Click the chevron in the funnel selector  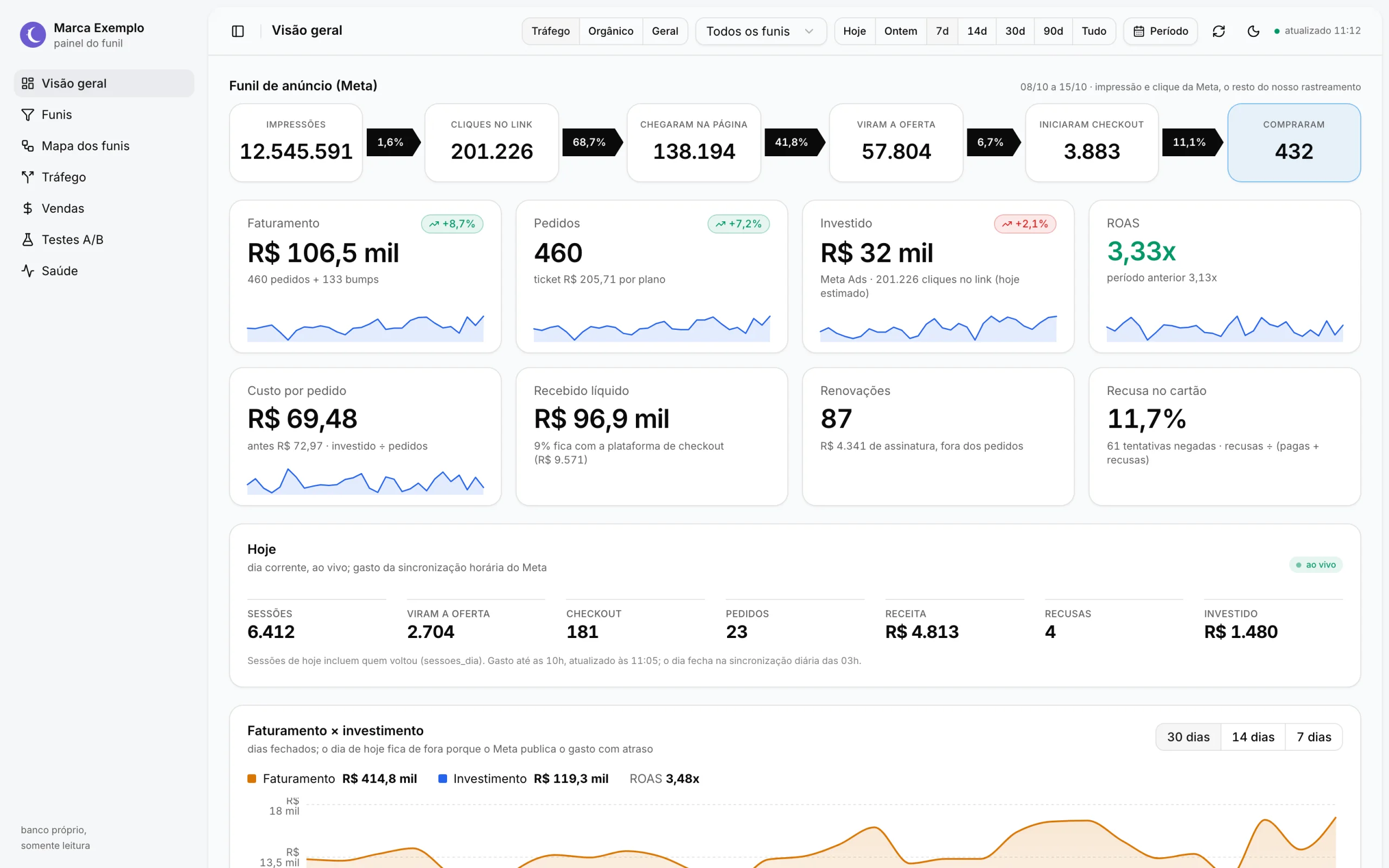pos(809,31)
